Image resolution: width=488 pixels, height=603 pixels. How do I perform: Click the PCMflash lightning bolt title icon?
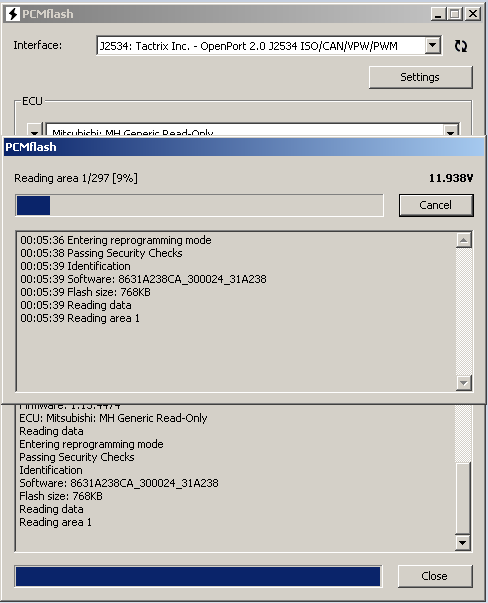tap(13, 14)
